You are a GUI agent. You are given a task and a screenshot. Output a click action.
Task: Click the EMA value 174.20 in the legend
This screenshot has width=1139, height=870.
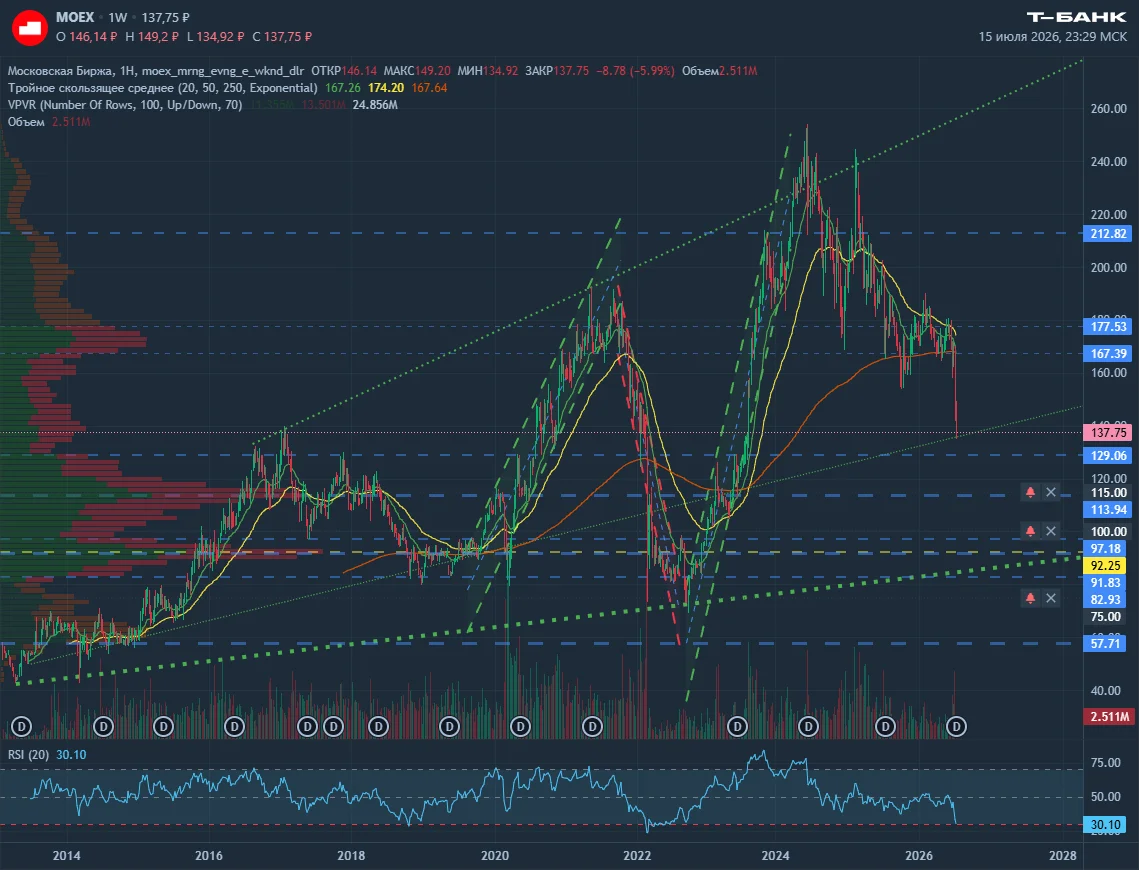click(x=386, y=88)
